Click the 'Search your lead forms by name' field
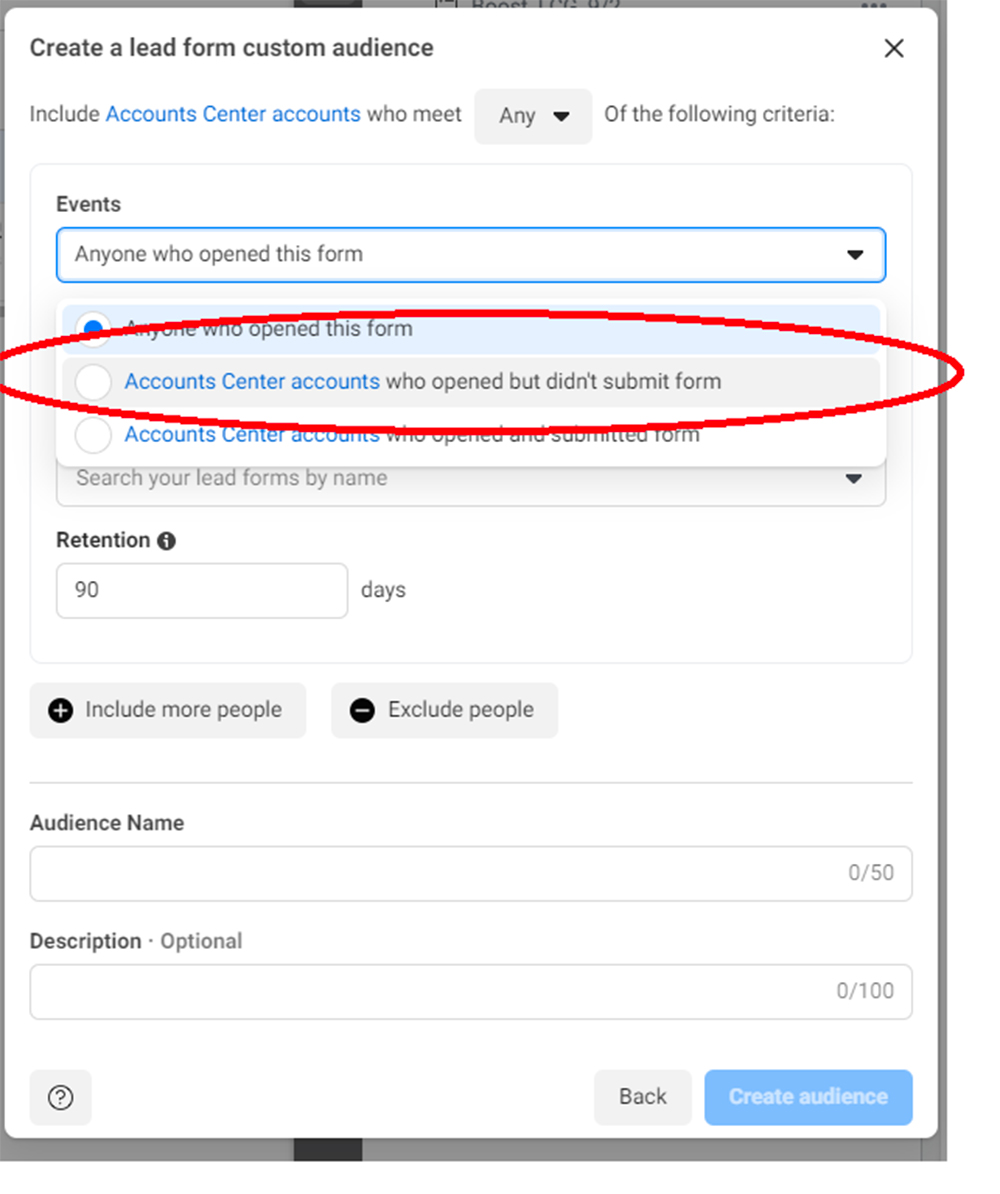This screenshot has width=1000, height=1194. tap(471, 484)
